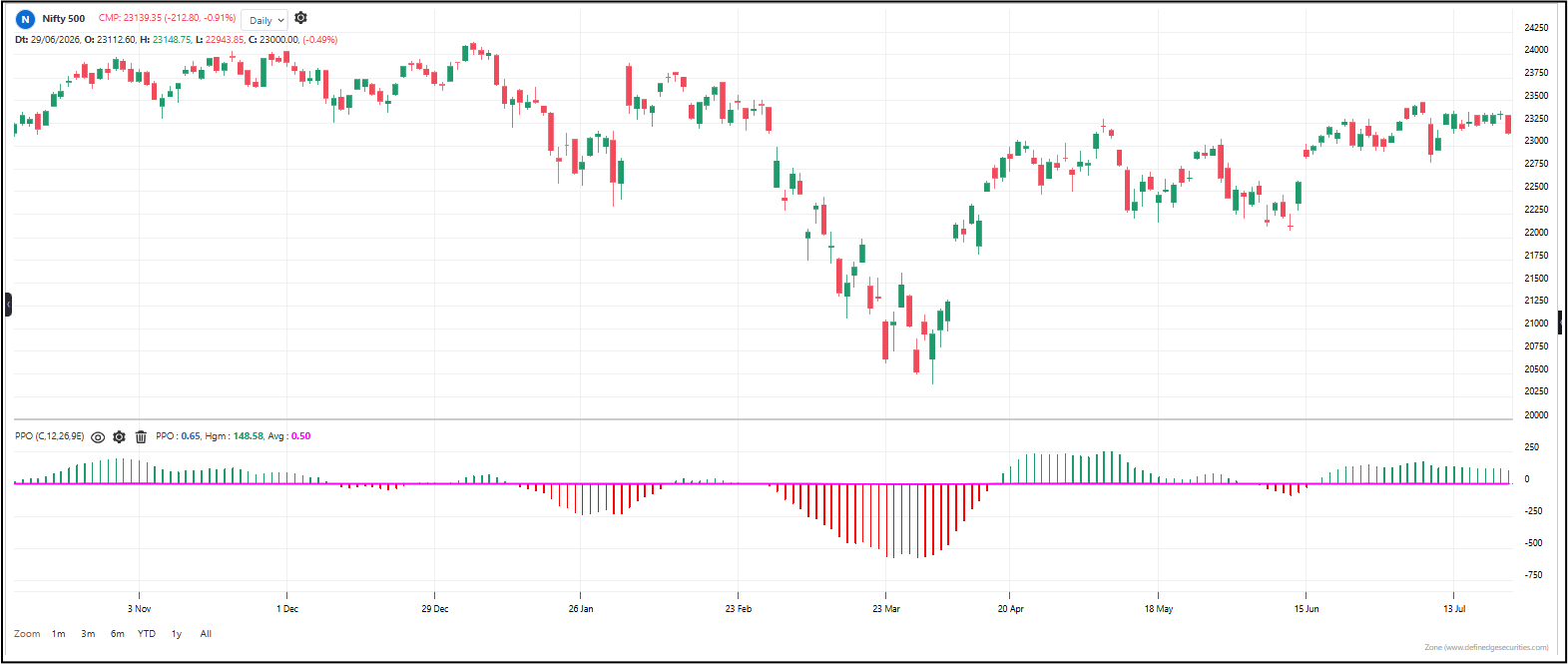Click the 26 Jan date axis label
The height and width of the screenshot is (664, 1568).
581,609
